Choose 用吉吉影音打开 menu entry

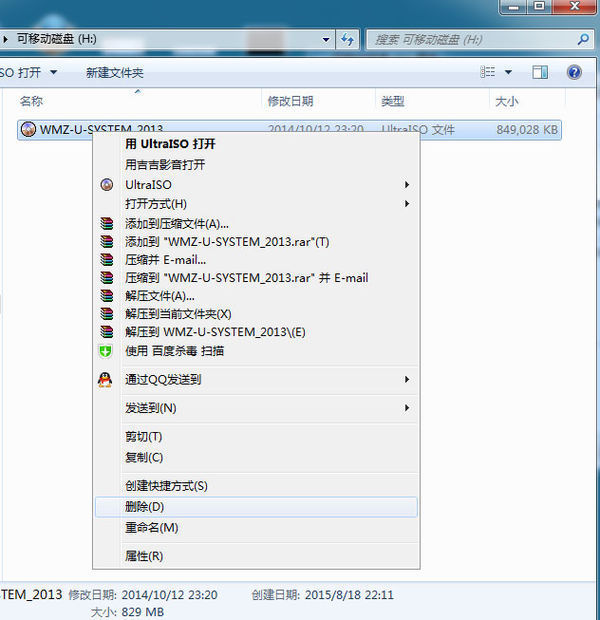coord(256,164)
